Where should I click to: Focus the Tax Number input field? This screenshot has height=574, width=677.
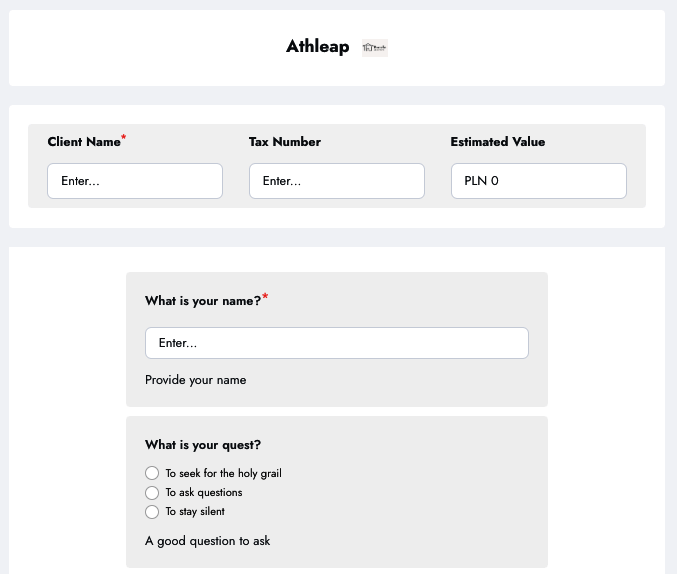pyautogui.click(x=337, y=181)
